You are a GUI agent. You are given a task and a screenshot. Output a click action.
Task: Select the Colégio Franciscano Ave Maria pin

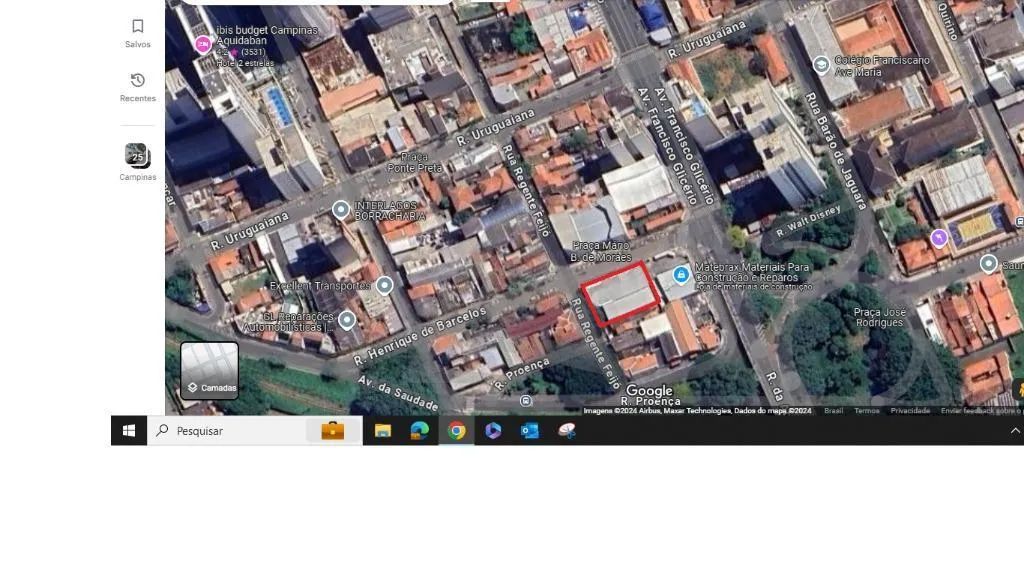pos(821,65)
